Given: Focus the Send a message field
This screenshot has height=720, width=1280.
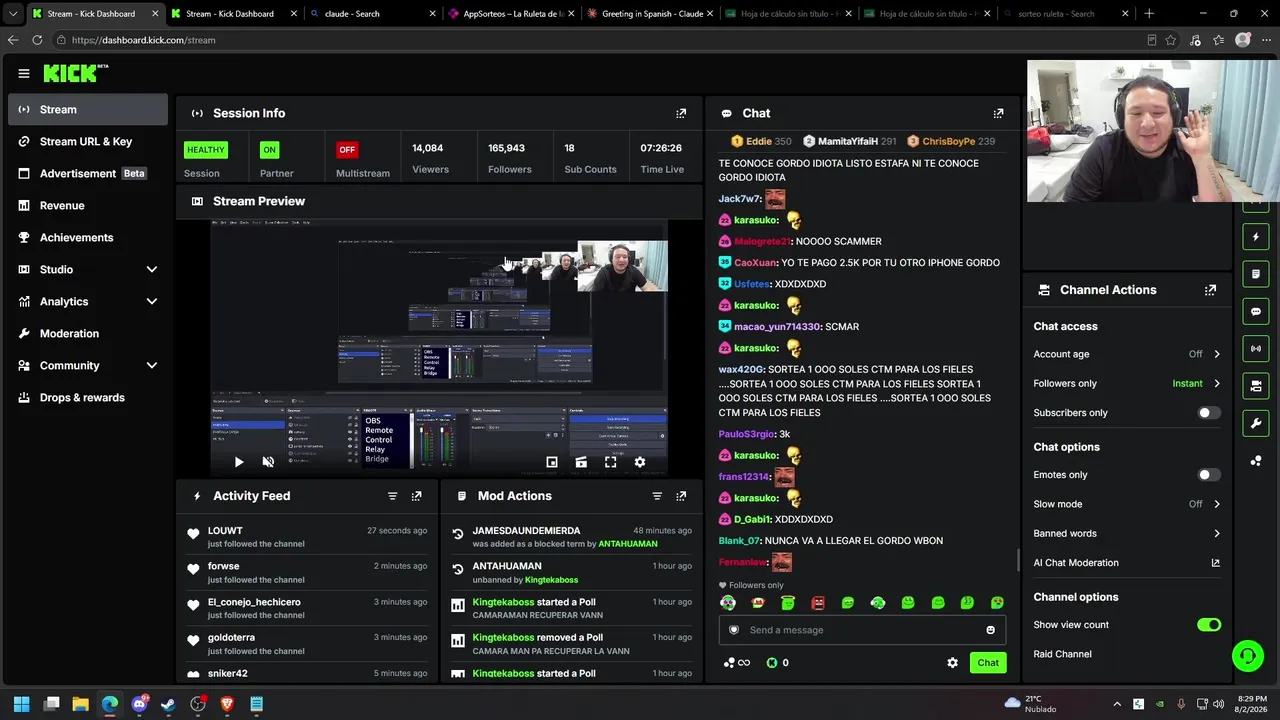Looking at the screenshot, I should click(861, 630).
